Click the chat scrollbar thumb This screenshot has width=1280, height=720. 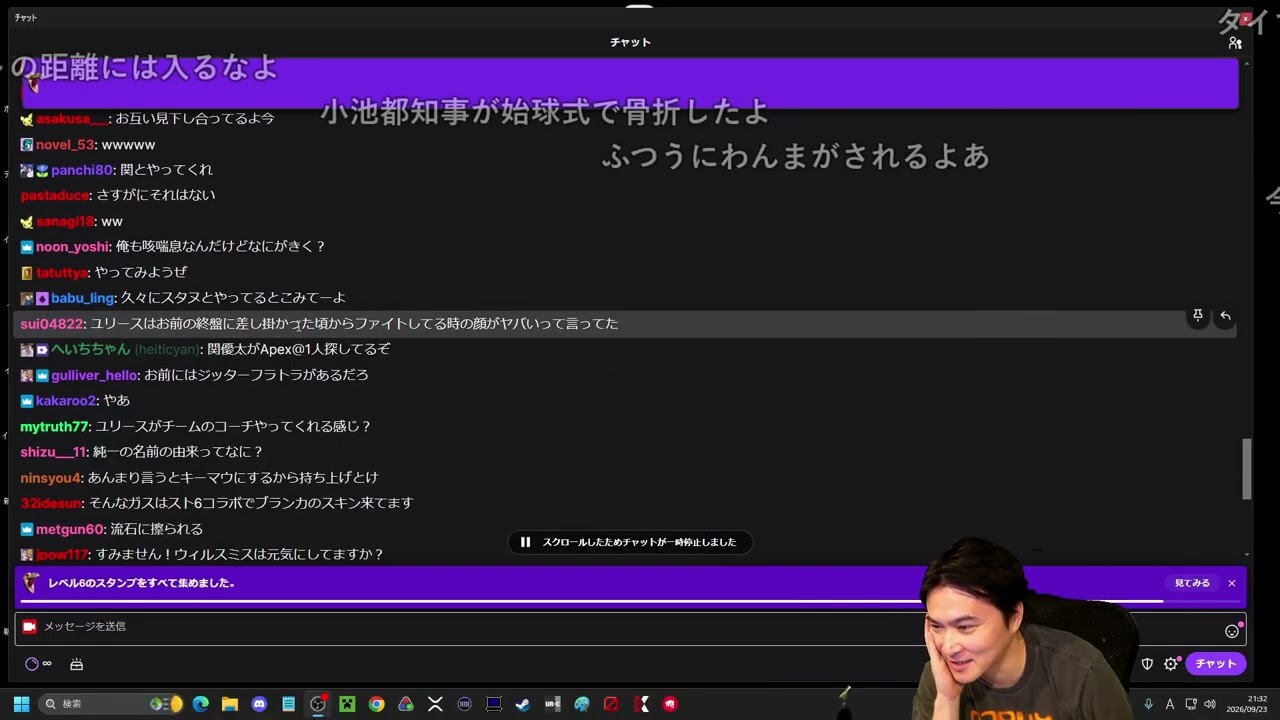pos(1246,469)
